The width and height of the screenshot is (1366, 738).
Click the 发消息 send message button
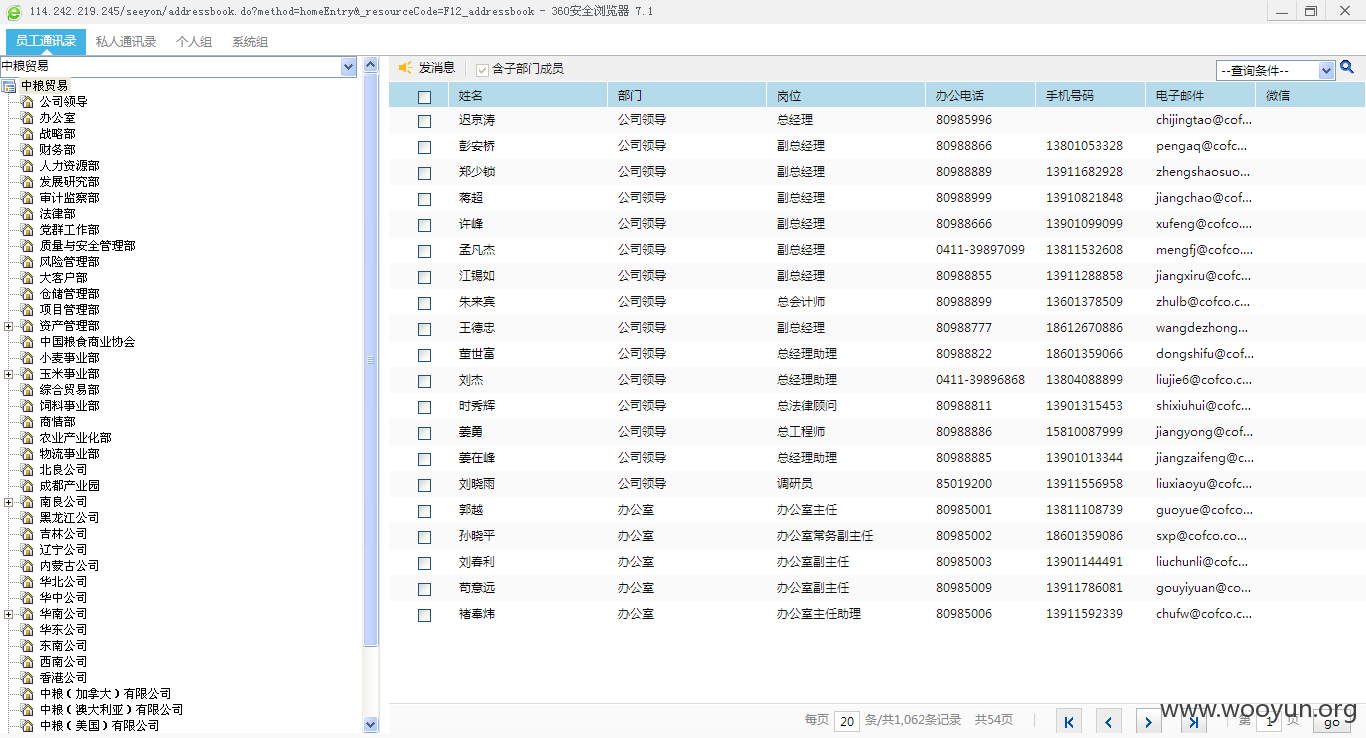427,68
